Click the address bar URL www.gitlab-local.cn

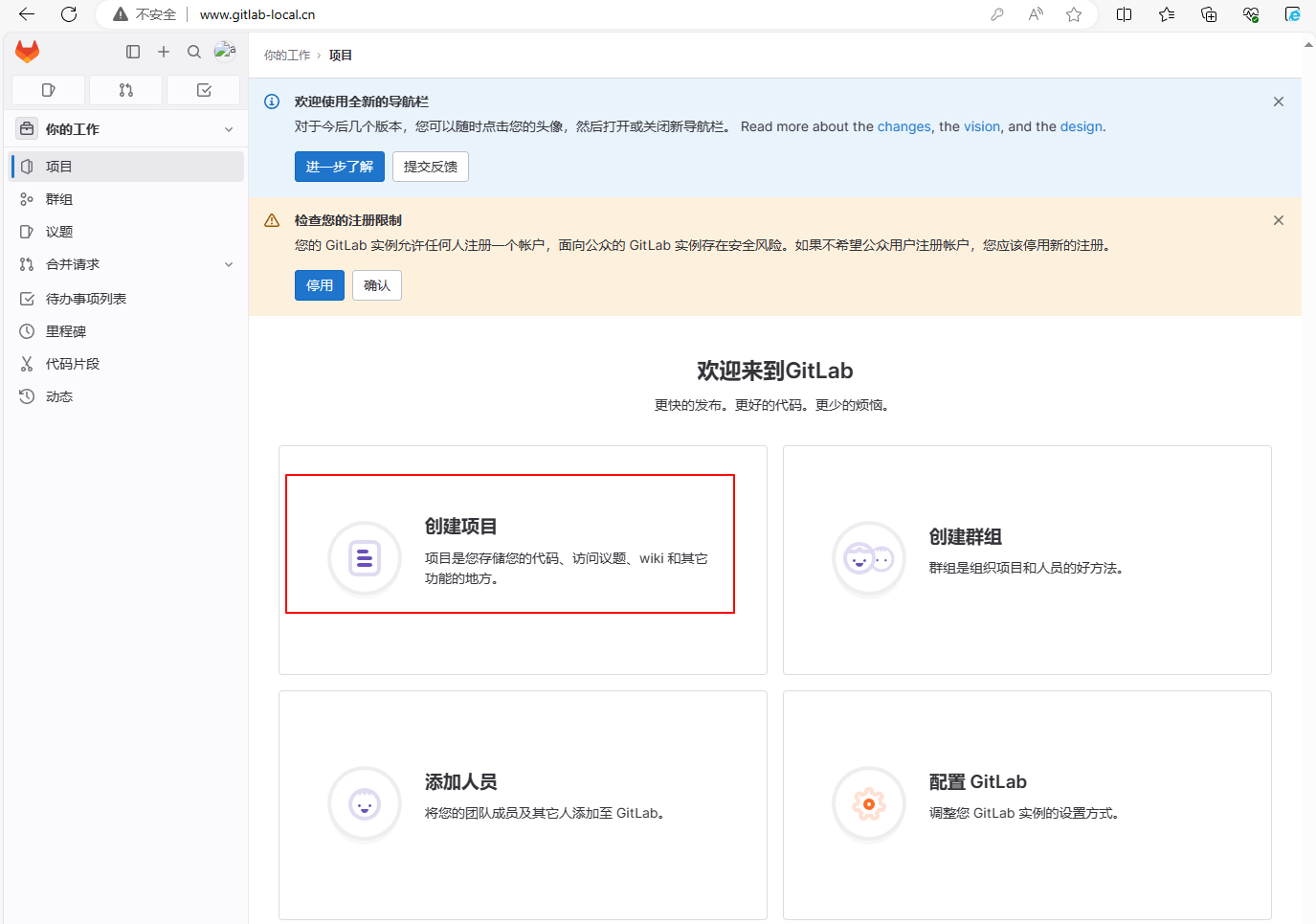point(257,14)
